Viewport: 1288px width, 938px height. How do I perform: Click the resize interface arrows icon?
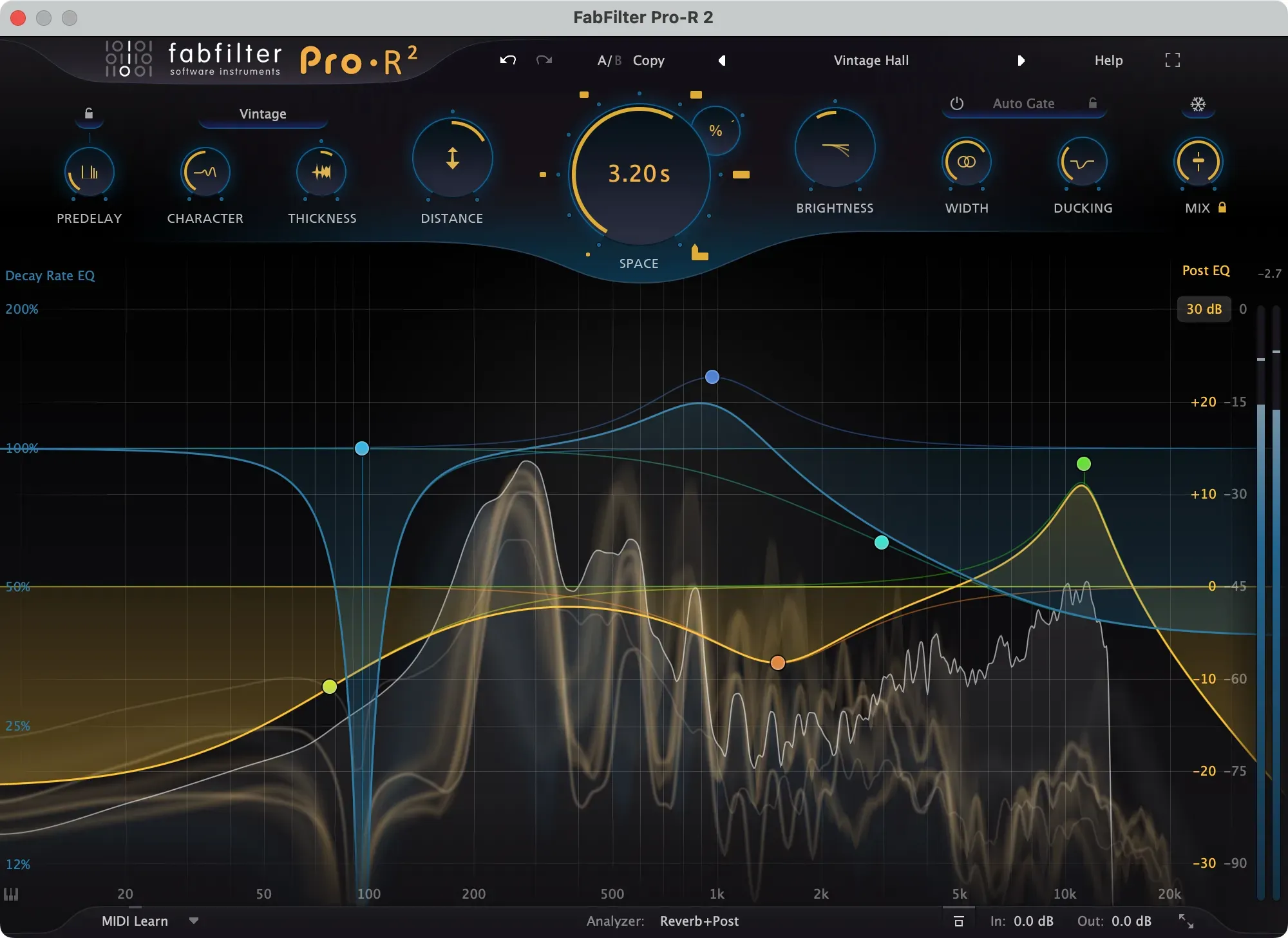pos(1186,921)
